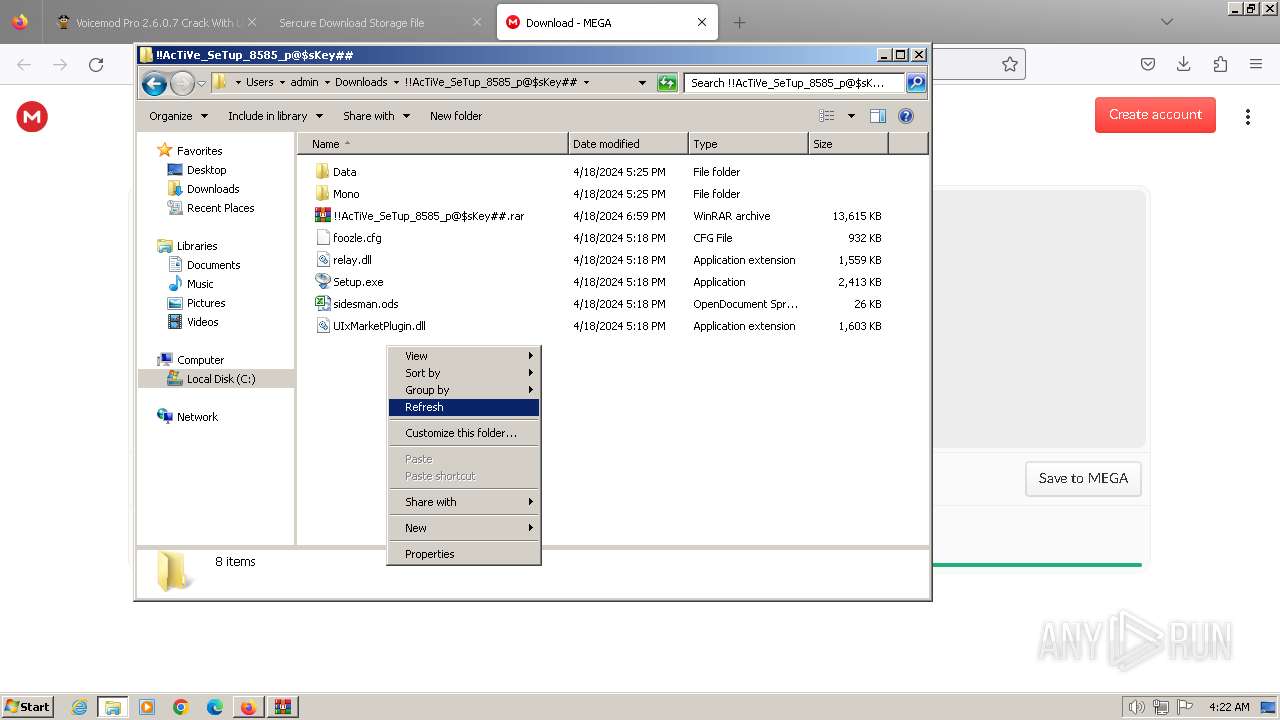
Task: Open a new Firefox tab
Action: pyautogui.click(x=739, y=22)
